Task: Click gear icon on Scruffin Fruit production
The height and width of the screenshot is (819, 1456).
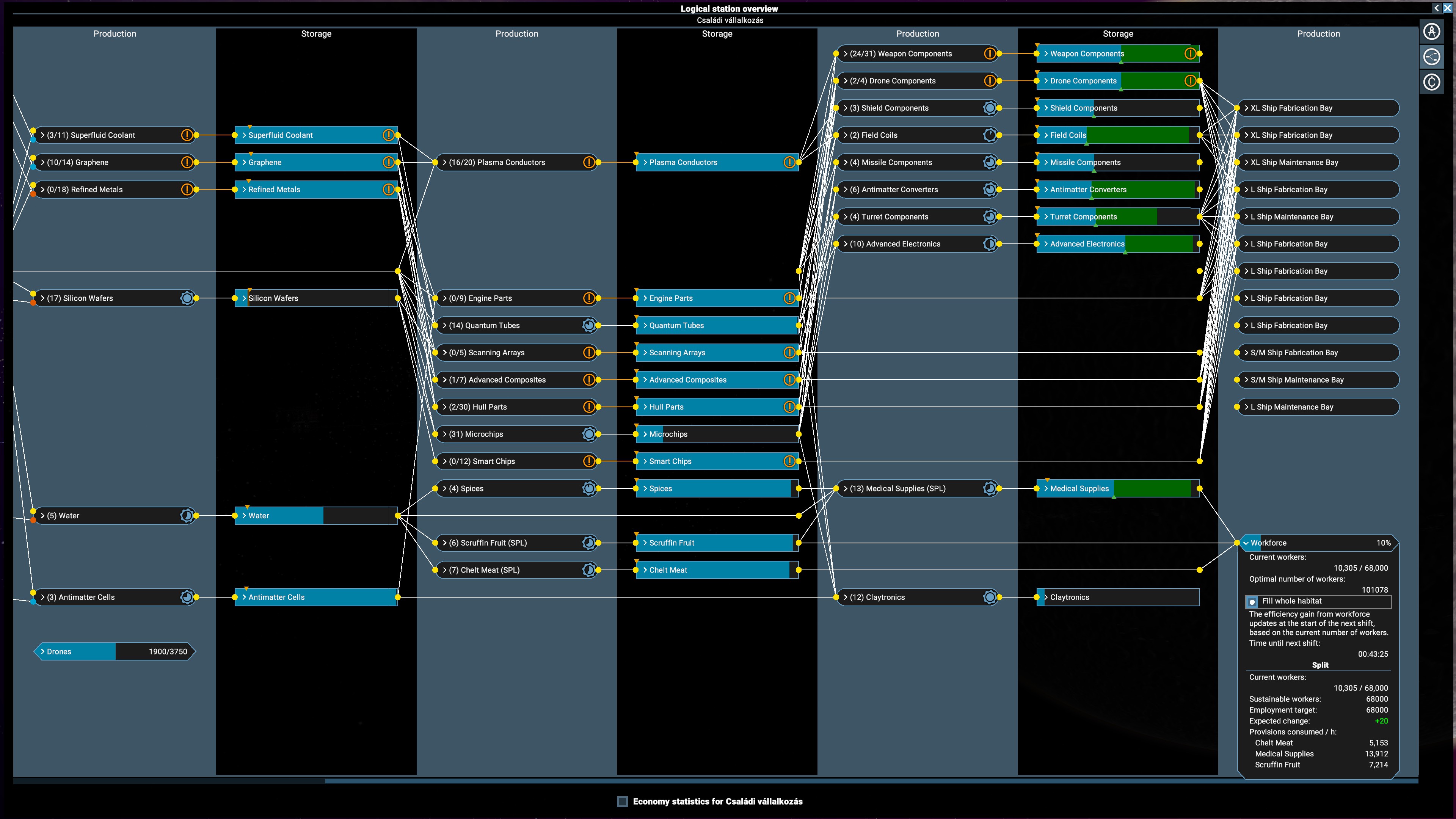Action: pos(589,543)
